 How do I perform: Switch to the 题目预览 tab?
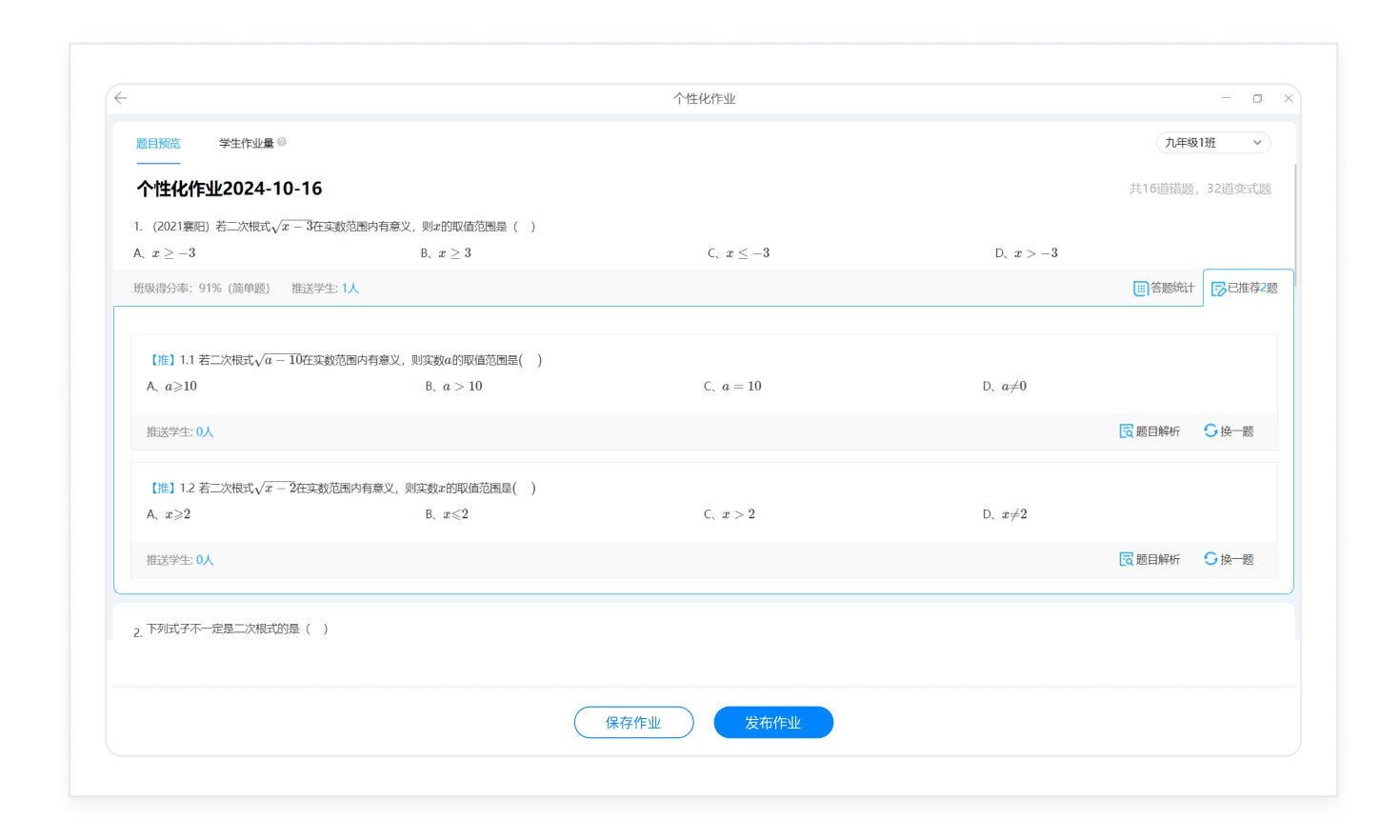point(158,144)
